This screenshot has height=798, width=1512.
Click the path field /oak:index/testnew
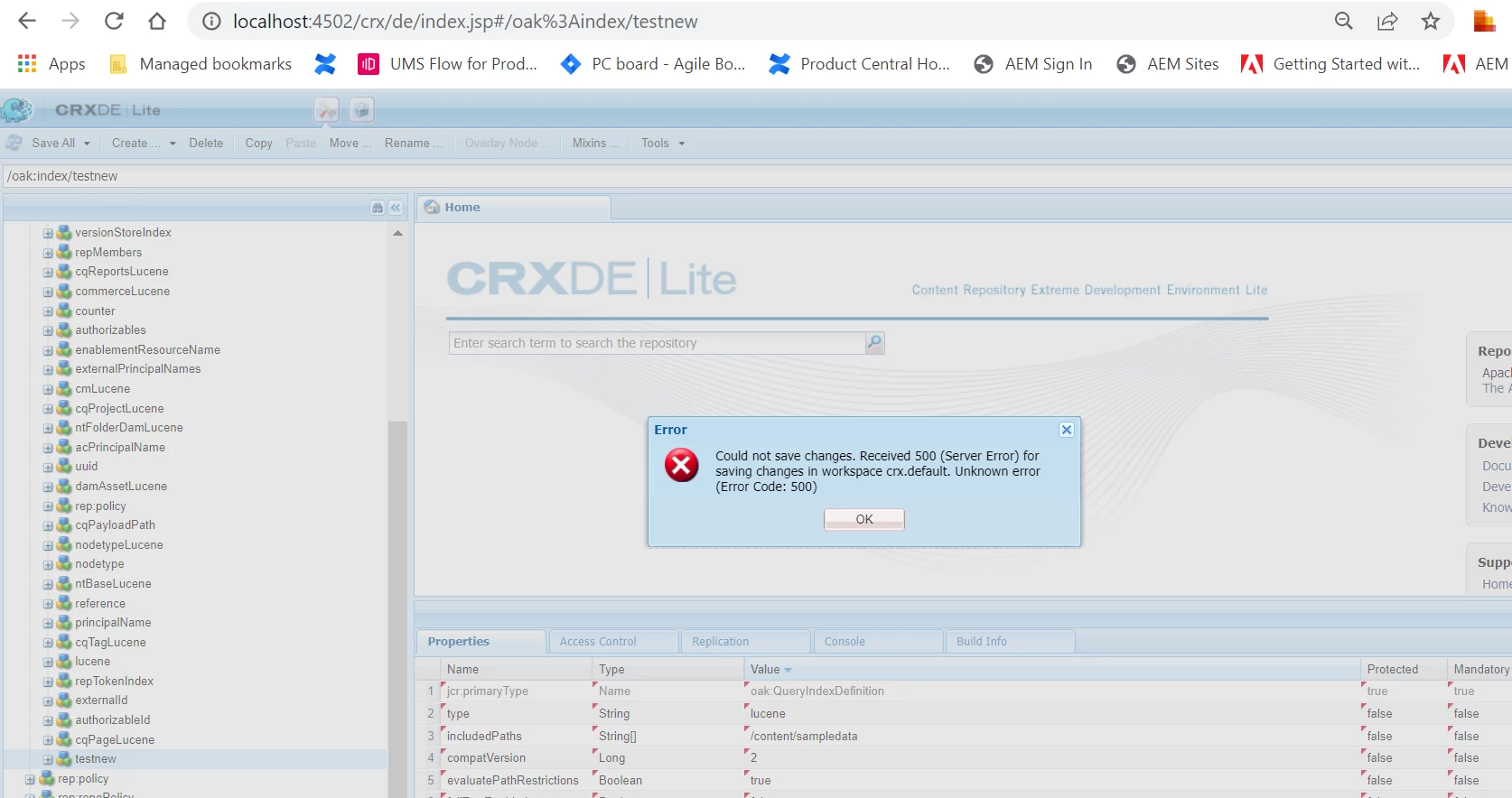point(756,176)
